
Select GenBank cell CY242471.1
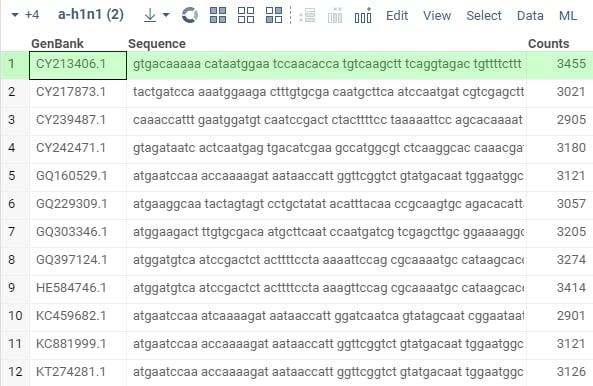click(x=78, y=149)
